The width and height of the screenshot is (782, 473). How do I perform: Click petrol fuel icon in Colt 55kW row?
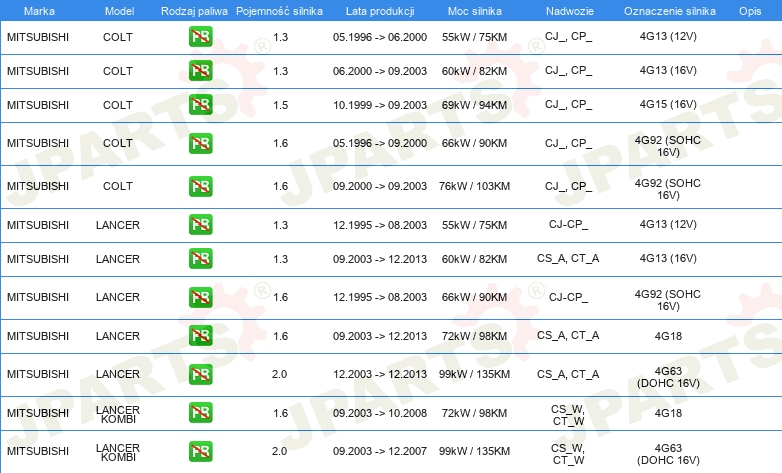(x=200, y=36)
